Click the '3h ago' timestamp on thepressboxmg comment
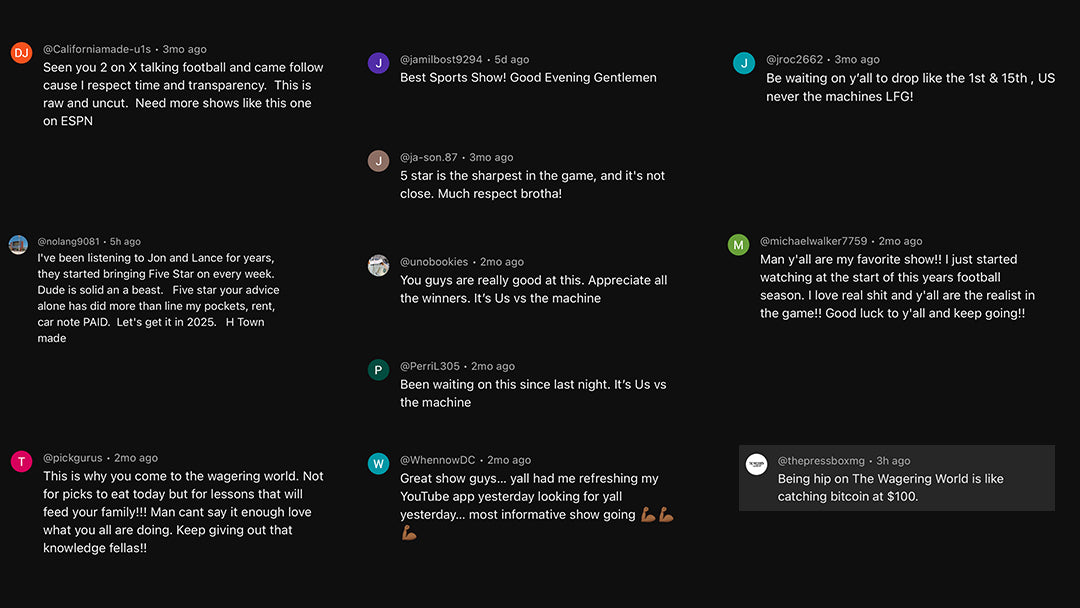1080x608 pixels. tap(893, 461)
